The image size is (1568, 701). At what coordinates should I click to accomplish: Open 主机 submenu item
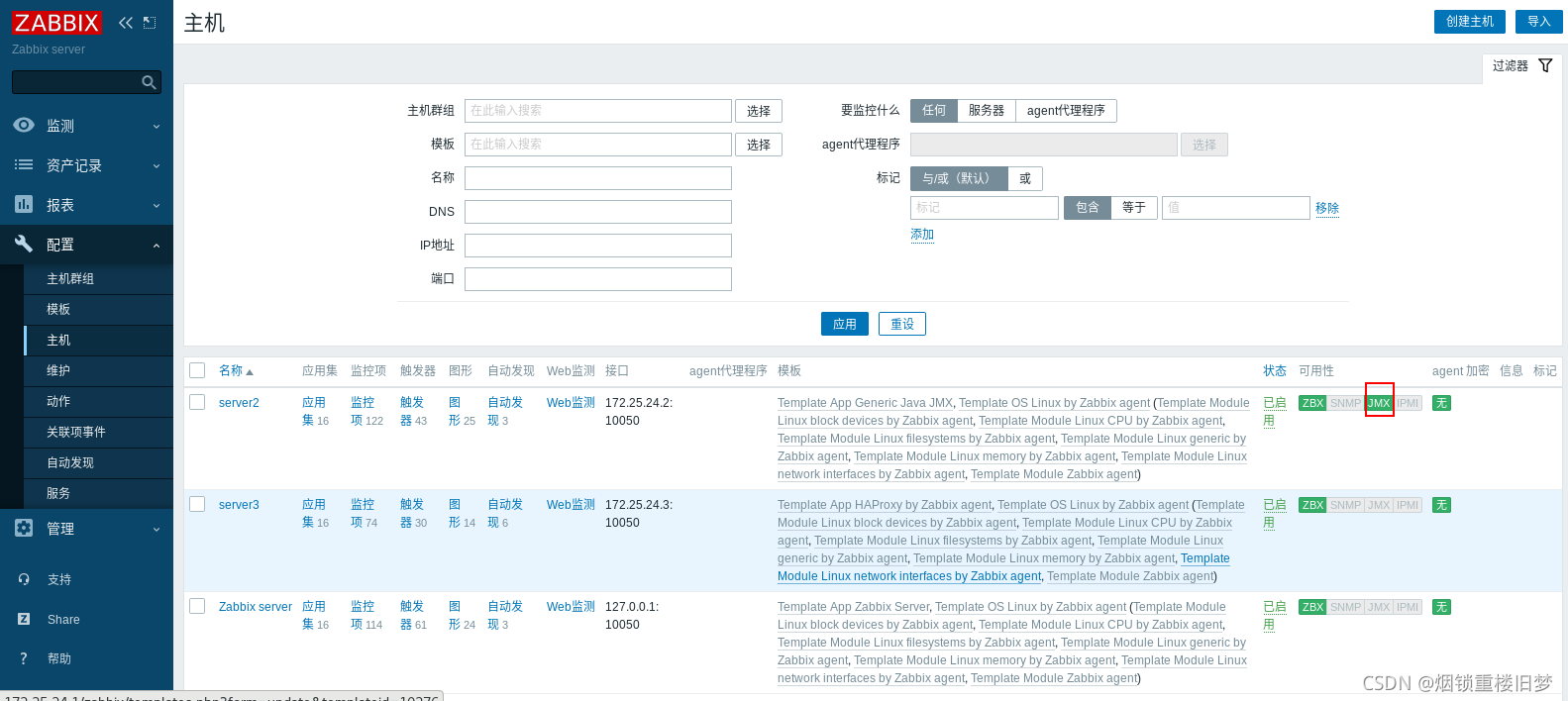click(98, 340)
